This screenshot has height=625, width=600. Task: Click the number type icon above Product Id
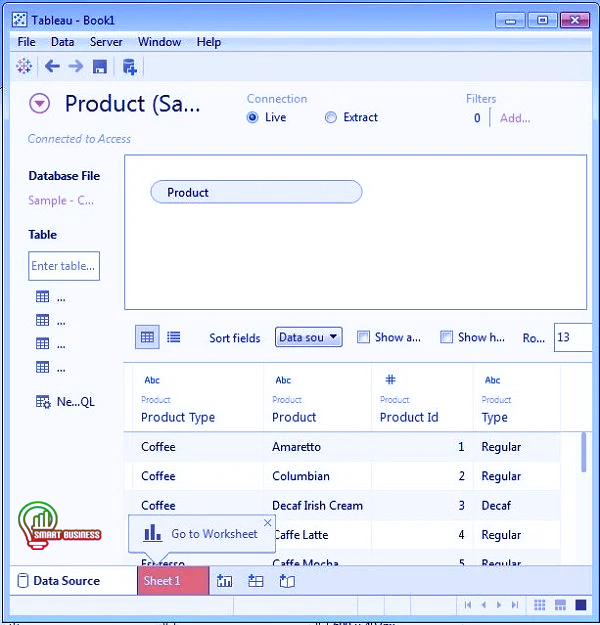(390, 379)
